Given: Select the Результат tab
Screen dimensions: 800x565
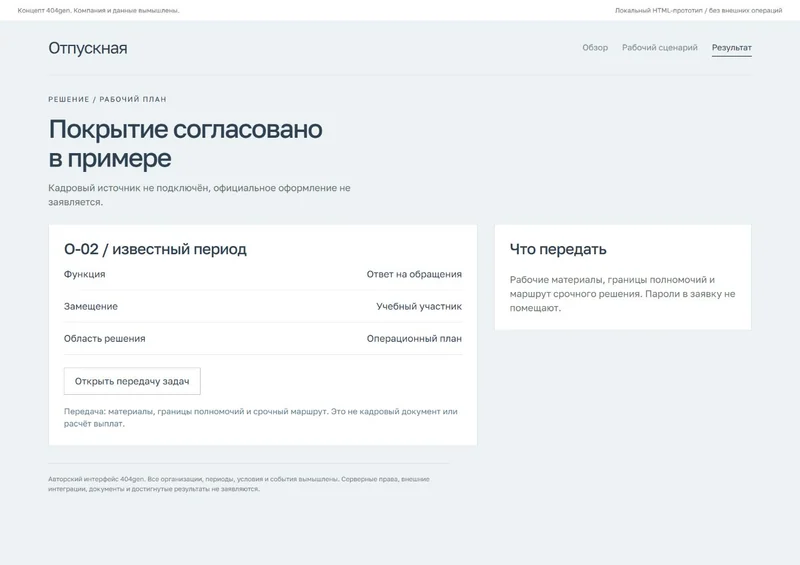Looking at the screenshot, I should pos(732,47).
